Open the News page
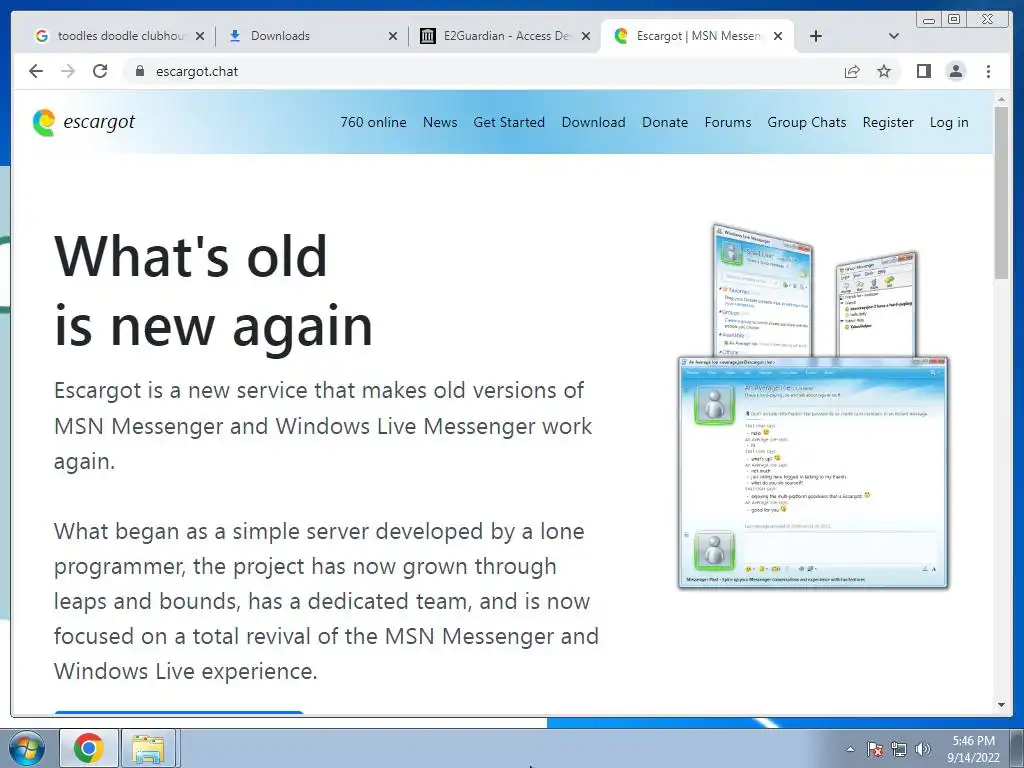Screen dimensions: 1024x768 [440, 122]
